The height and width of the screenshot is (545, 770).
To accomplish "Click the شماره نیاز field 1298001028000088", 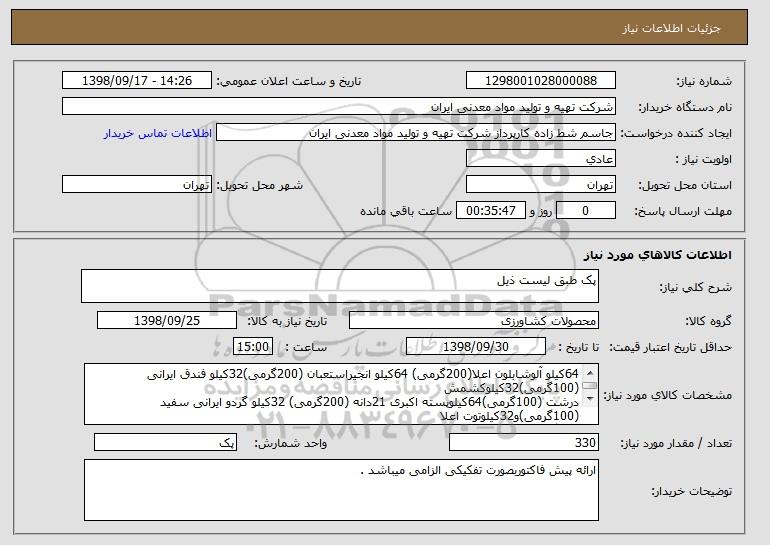I will point(541,81).
